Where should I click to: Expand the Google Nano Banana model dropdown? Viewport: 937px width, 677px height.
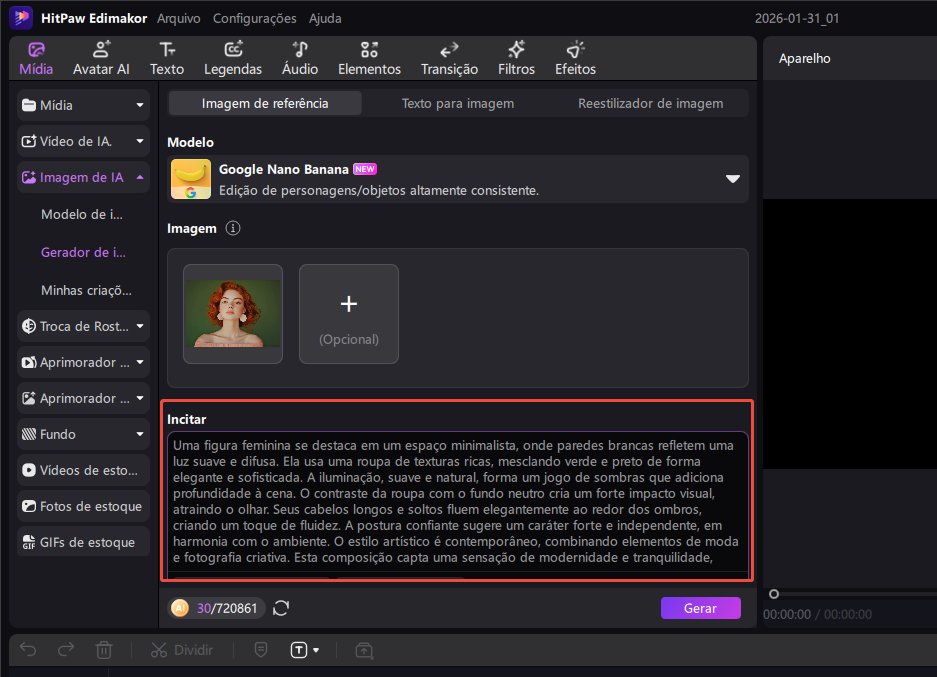(x=733, y=179)
